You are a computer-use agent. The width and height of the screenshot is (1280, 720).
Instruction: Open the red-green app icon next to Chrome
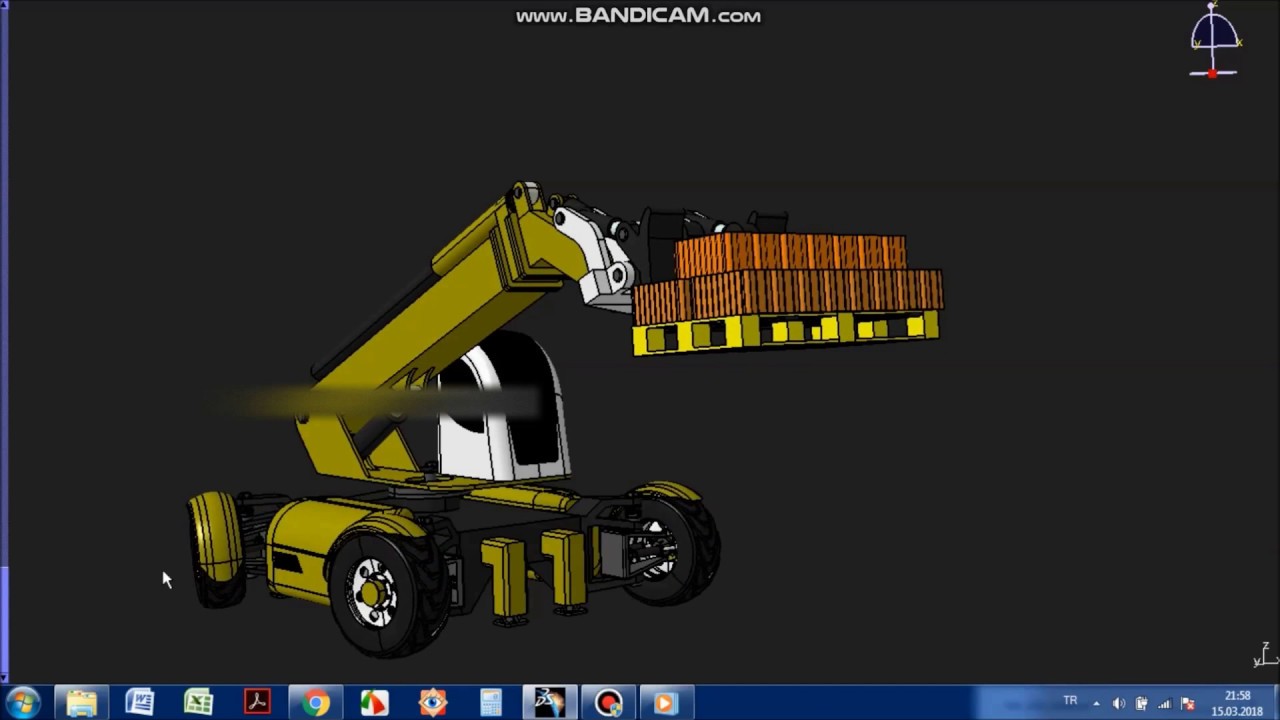point(374,702)
